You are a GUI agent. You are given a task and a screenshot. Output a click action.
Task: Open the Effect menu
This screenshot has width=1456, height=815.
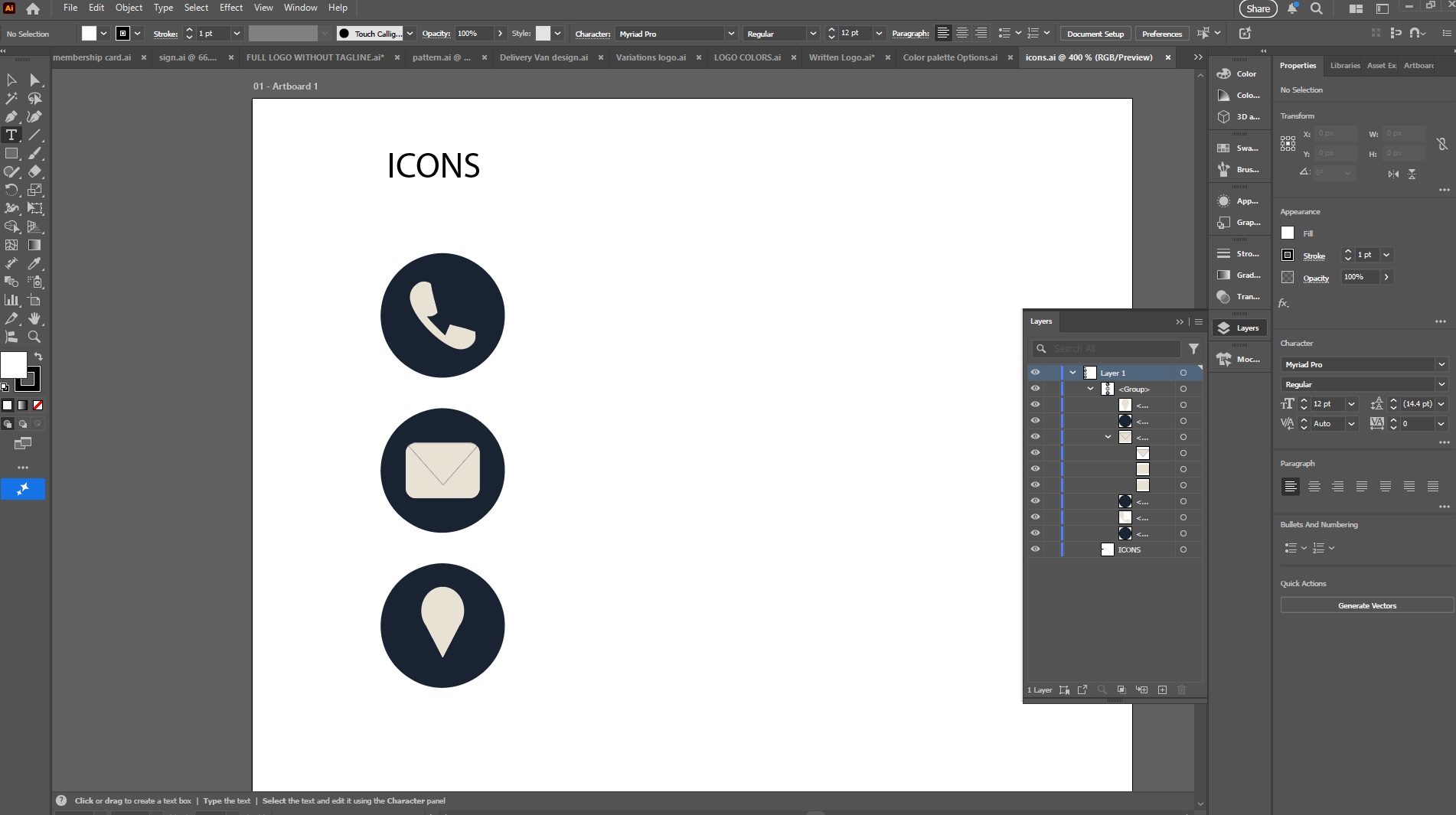(231, 8)
